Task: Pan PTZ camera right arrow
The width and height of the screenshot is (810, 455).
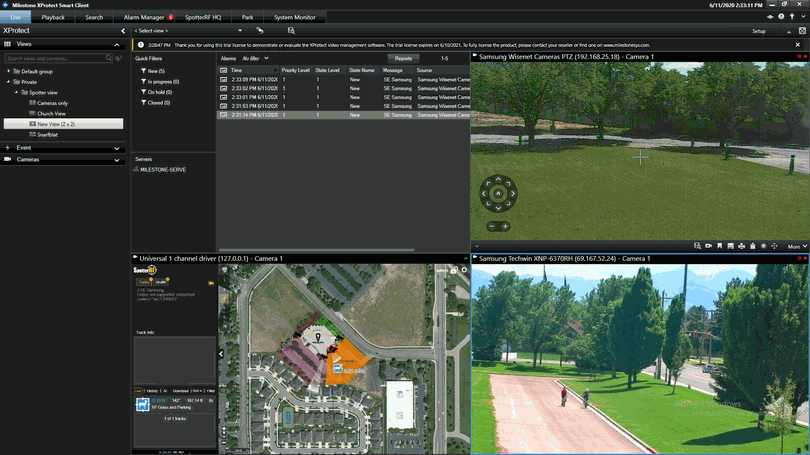Action: [x=513, y=194]
